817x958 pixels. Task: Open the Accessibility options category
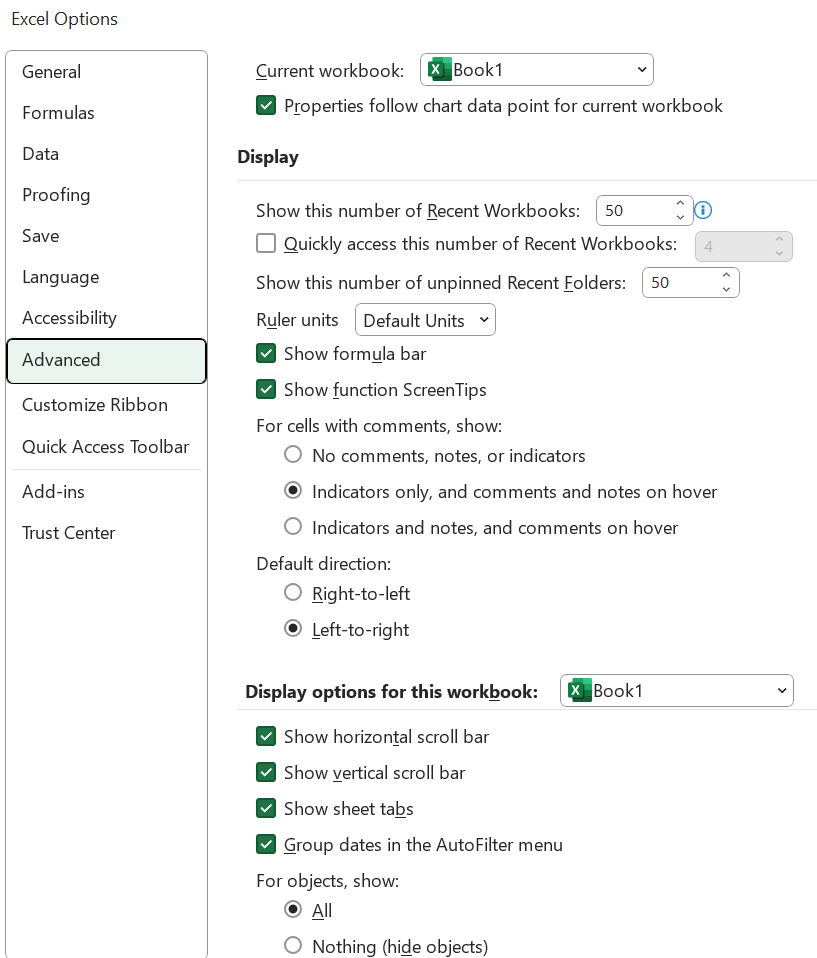pos(106,318)
